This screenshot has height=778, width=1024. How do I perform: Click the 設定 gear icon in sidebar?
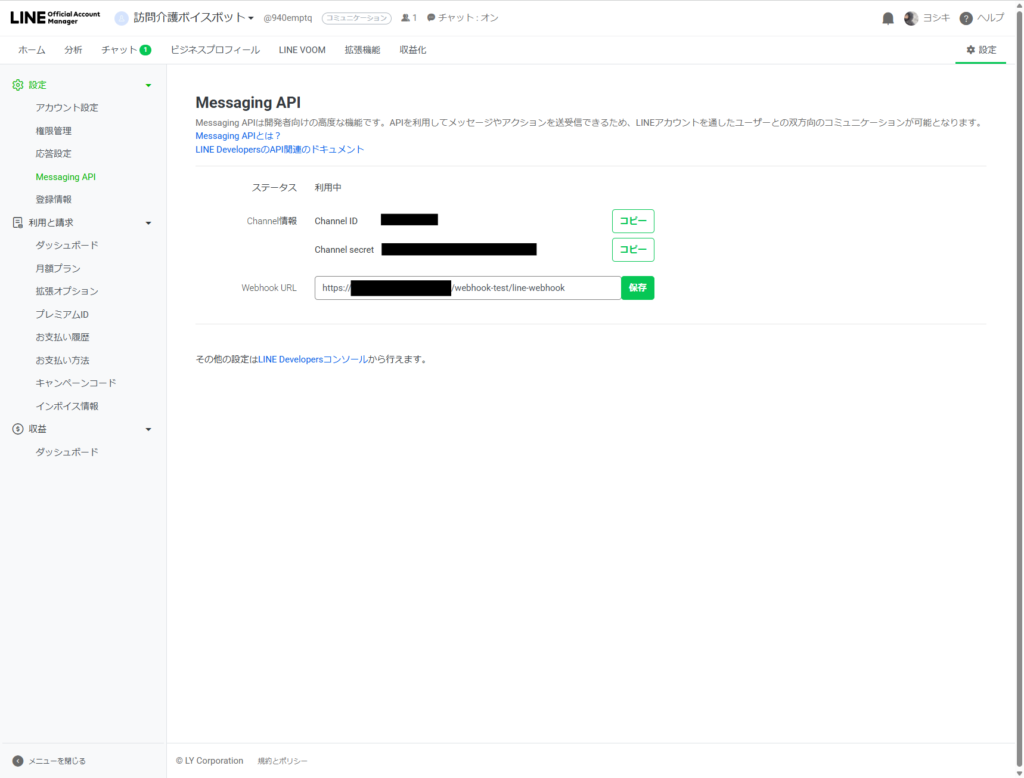tap(18, 85)
